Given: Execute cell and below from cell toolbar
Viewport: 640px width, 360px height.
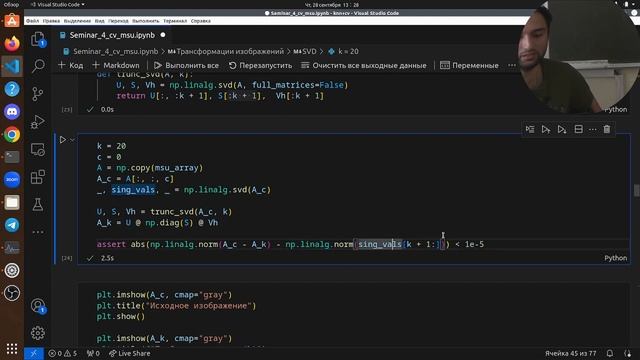Looking at the screenshot, I should tap(562, 129).
